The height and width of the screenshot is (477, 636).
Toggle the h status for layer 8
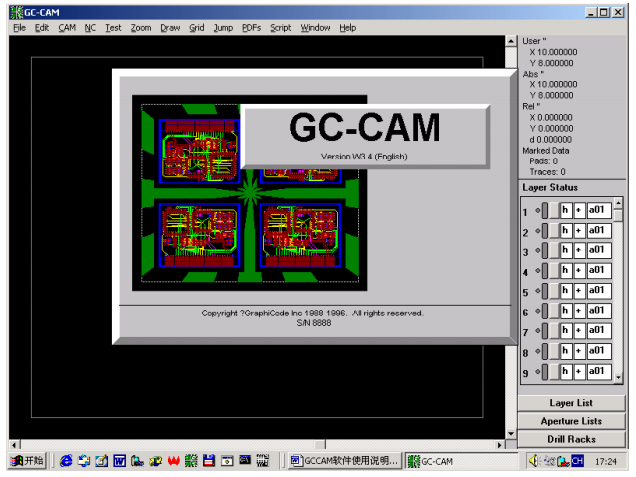click(565, 350)
